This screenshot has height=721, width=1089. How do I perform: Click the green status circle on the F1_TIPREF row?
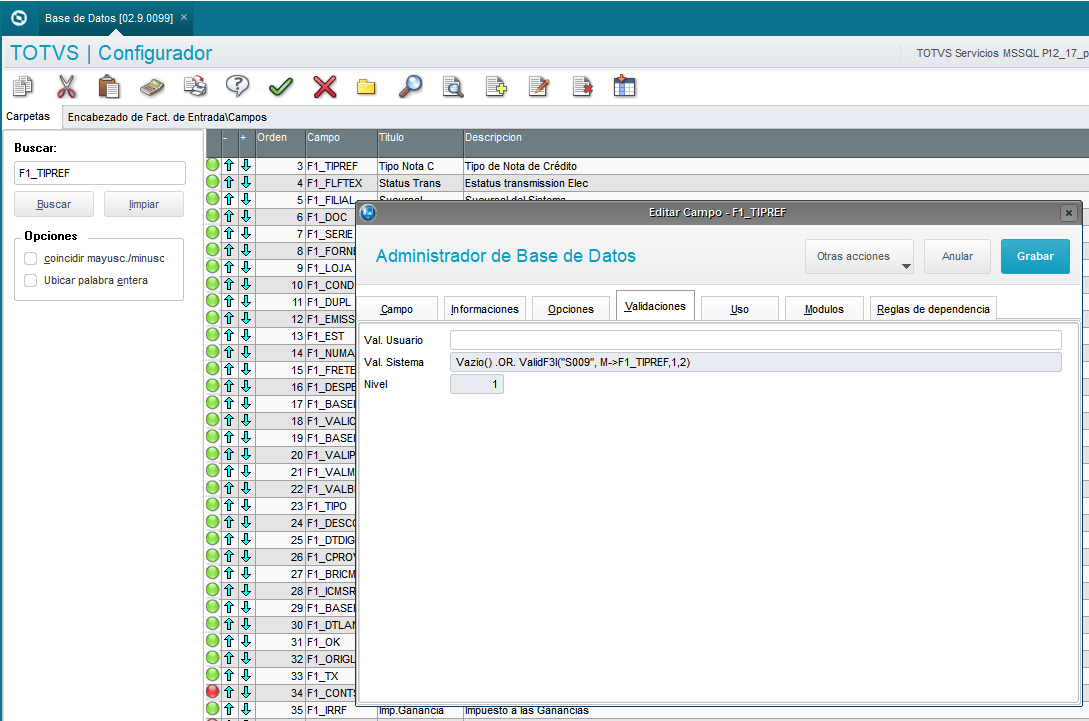click(x=213, y=165)
